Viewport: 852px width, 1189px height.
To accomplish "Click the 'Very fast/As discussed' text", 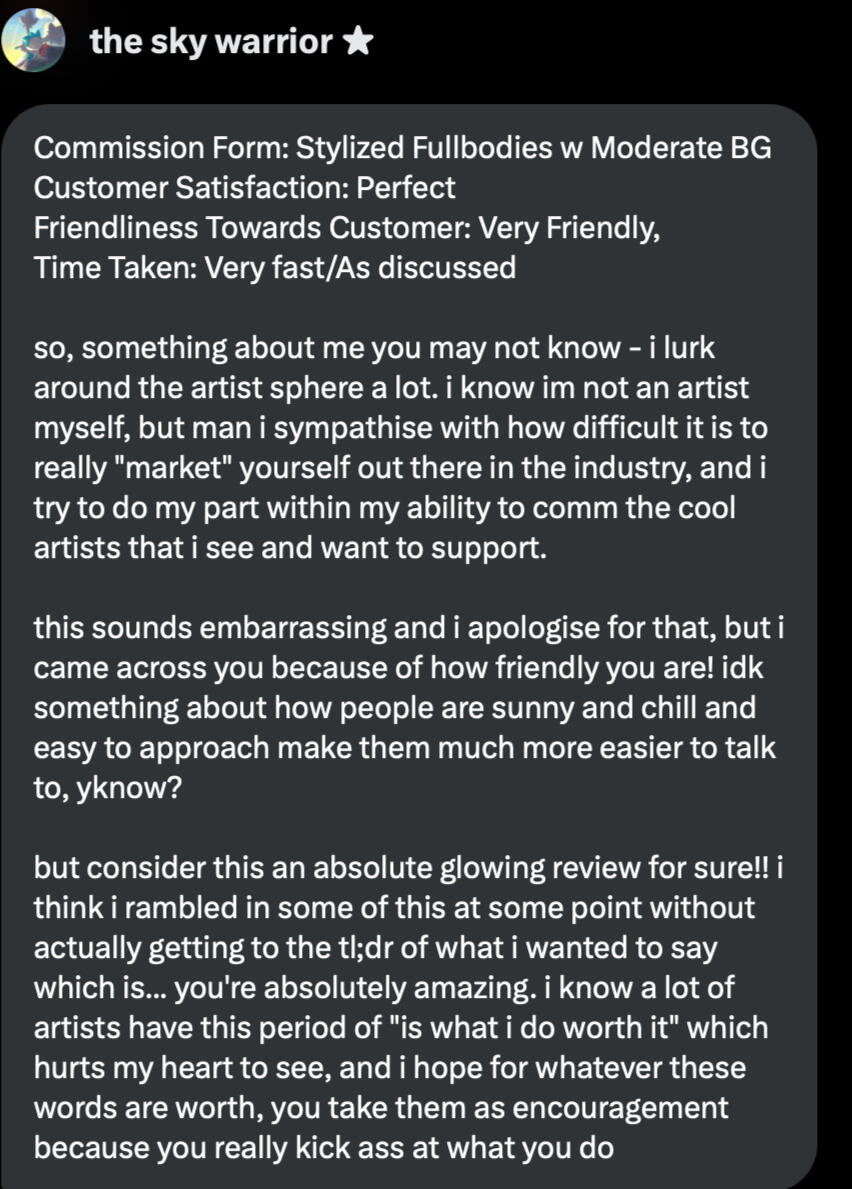I will (360, 267).
